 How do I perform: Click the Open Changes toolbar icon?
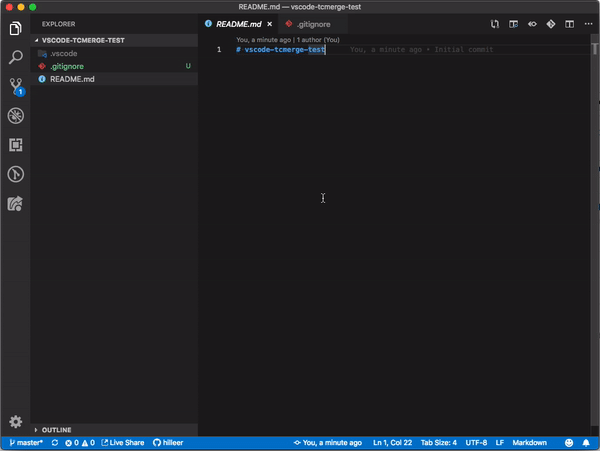(495, 24)
